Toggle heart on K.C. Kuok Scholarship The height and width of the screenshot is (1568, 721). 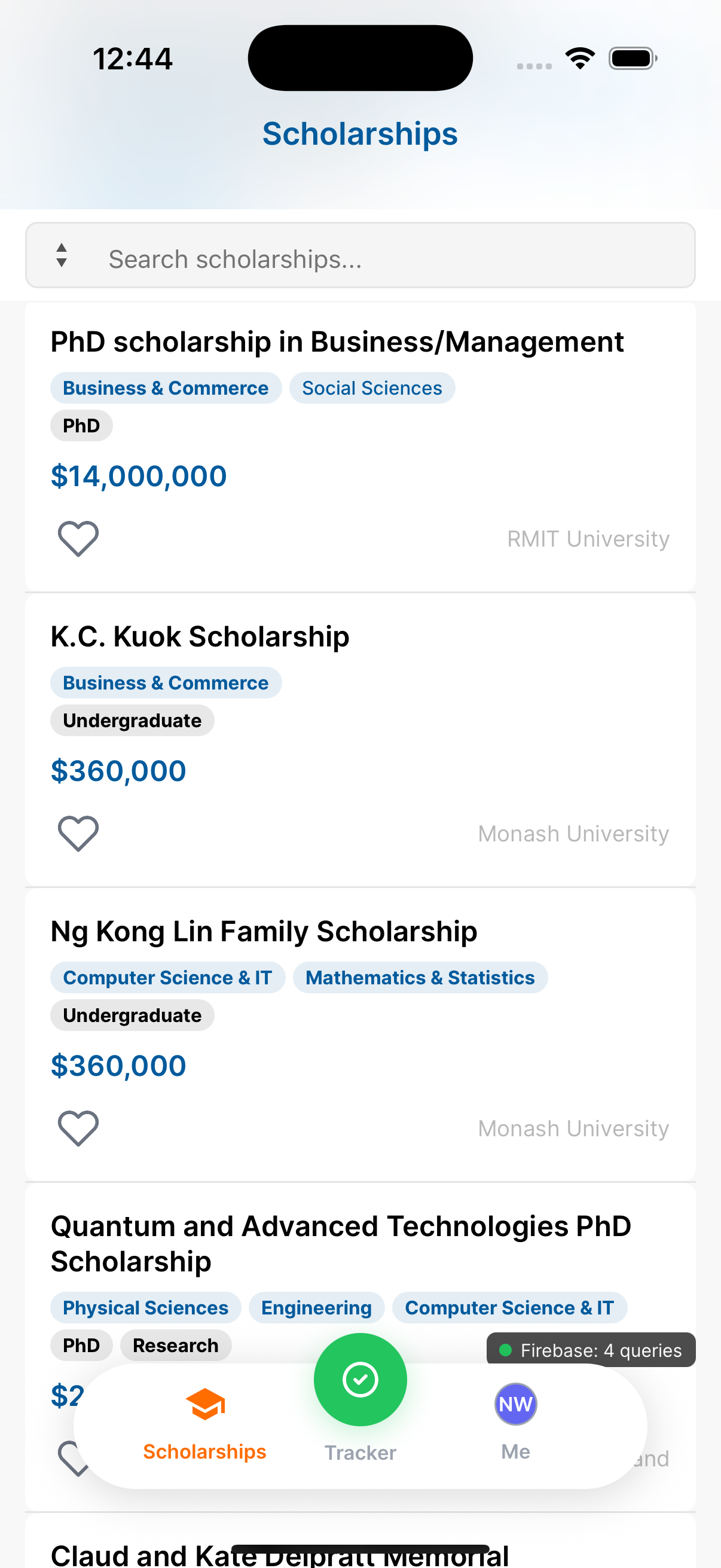78,833
